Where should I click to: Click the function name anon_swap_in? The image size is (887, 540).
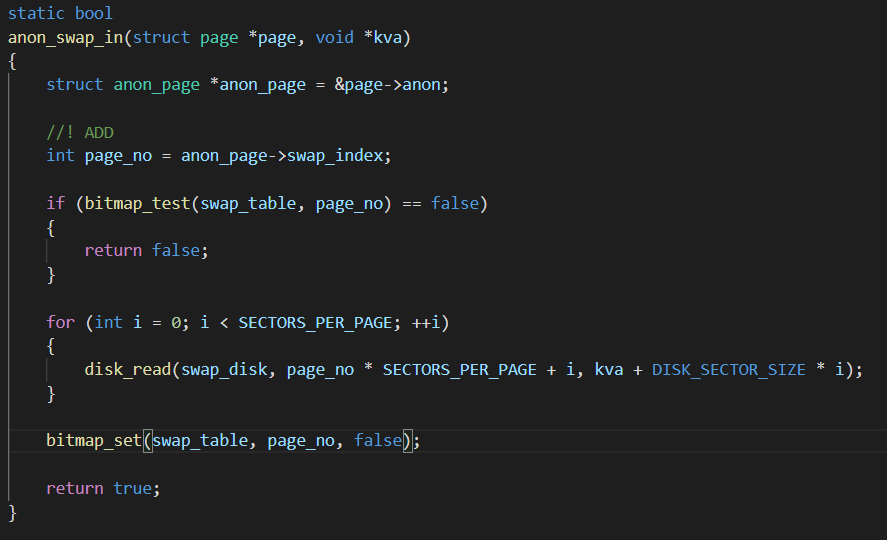point(66,38)
